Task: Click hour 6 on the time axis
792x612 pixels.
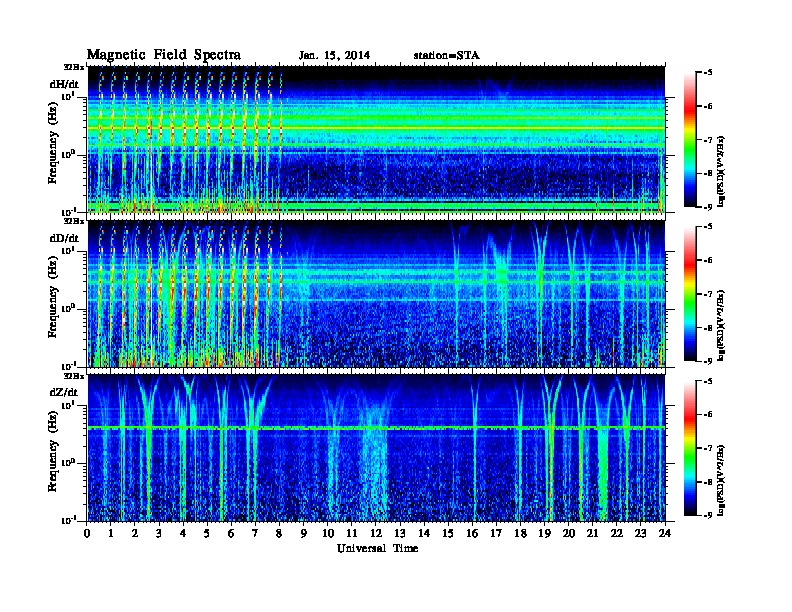Action: [x=232, y=534]
